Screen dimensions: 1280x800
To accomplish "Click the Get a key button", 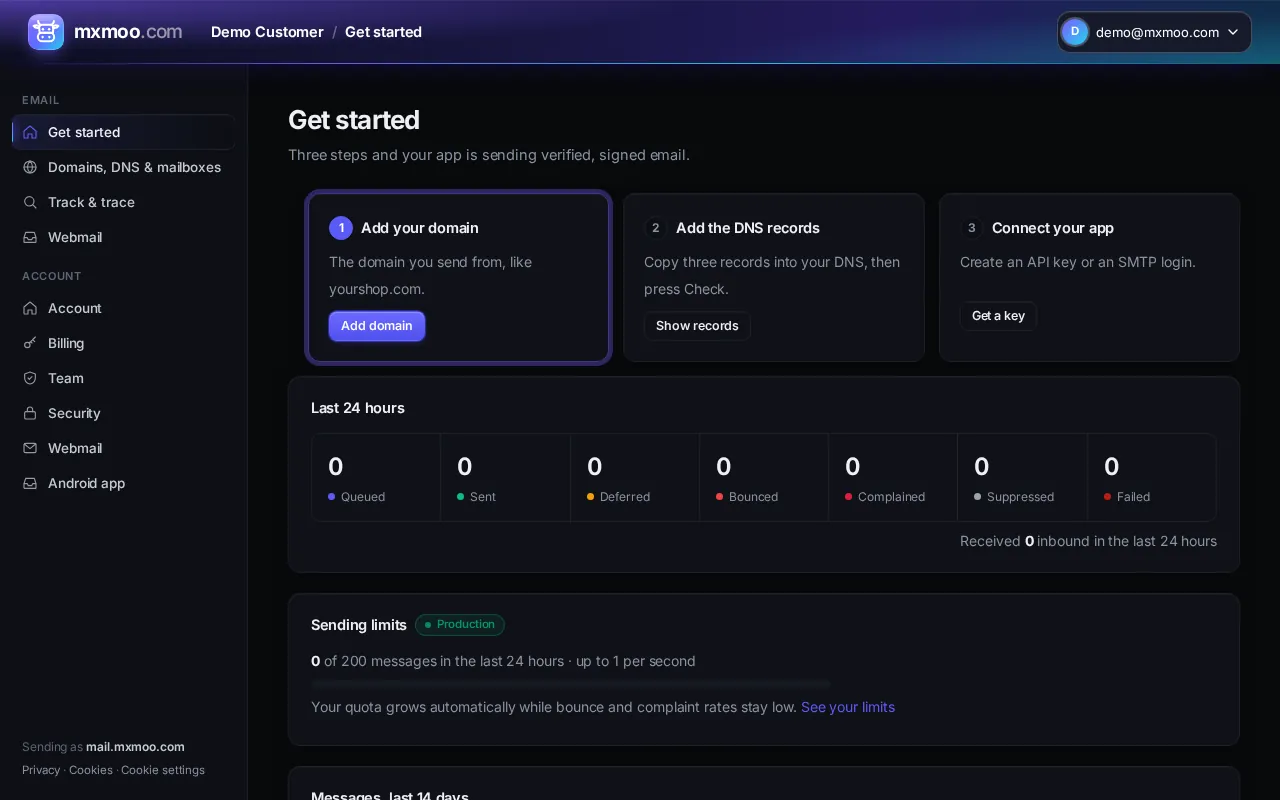I will click(998, 316).
